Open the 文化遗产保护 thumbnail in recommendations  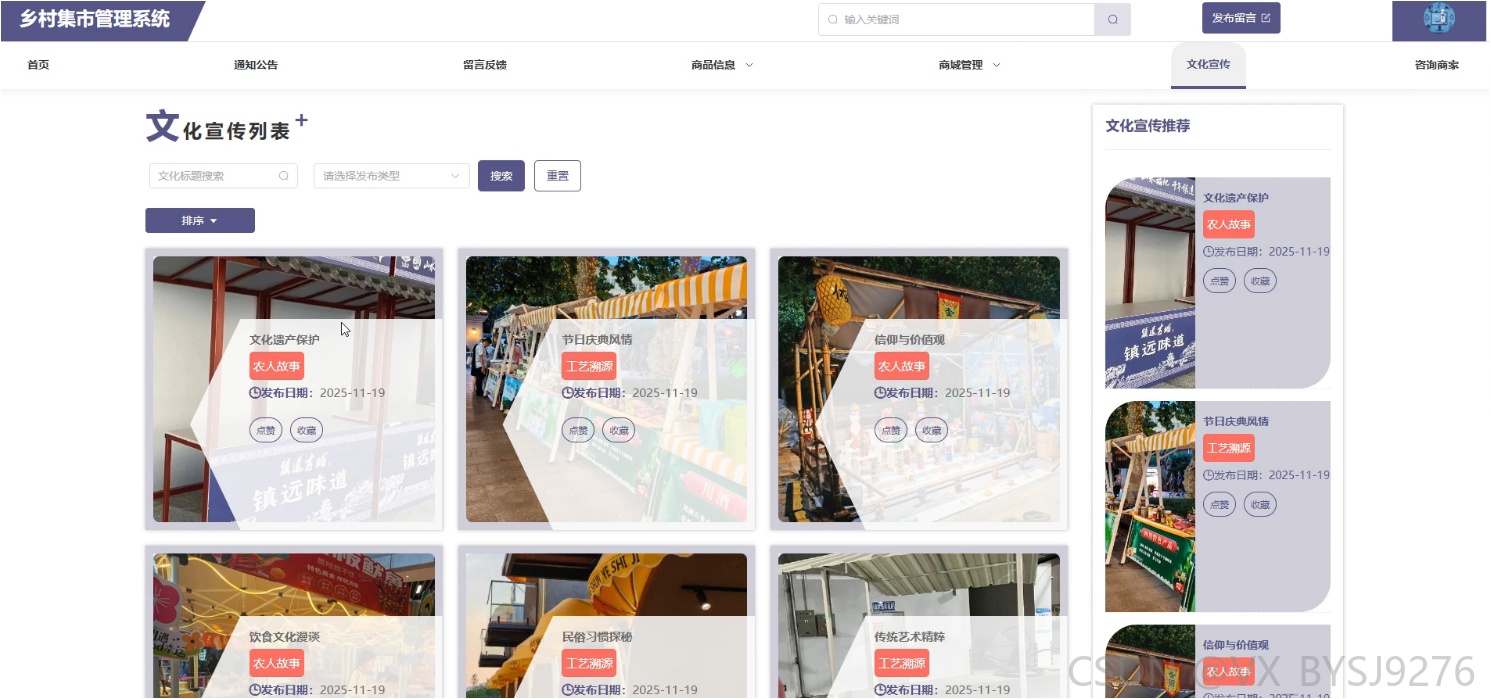point(1150,283)
